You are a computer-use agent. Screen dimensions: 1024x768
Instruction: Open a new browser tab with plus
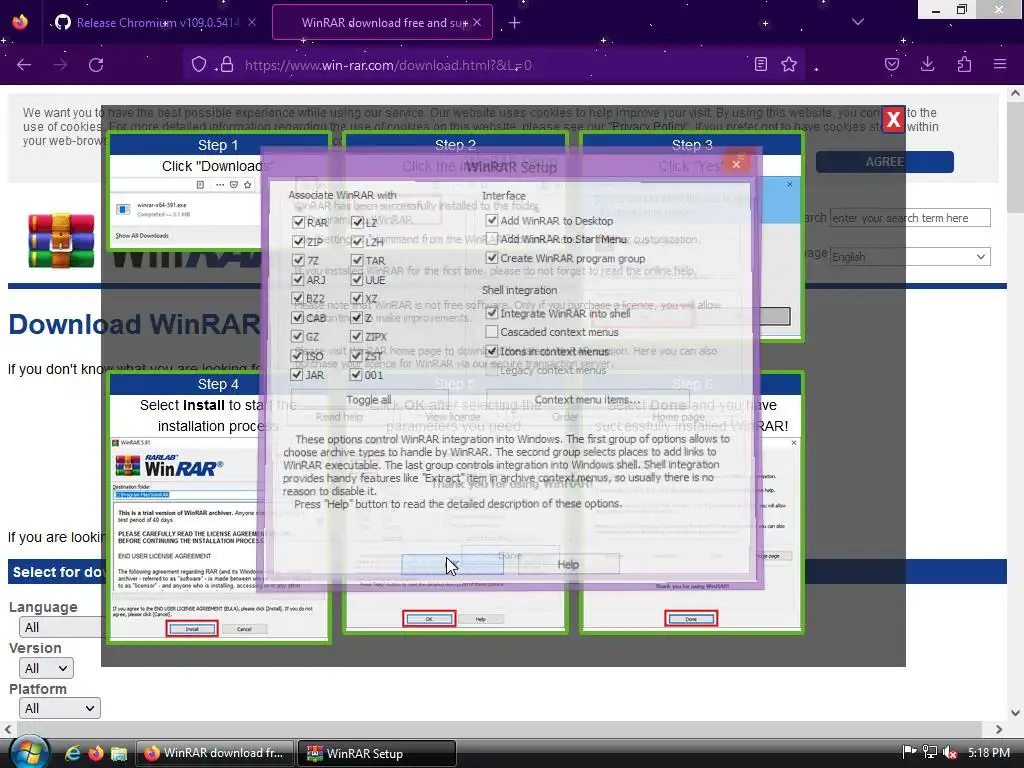point(515,23)
